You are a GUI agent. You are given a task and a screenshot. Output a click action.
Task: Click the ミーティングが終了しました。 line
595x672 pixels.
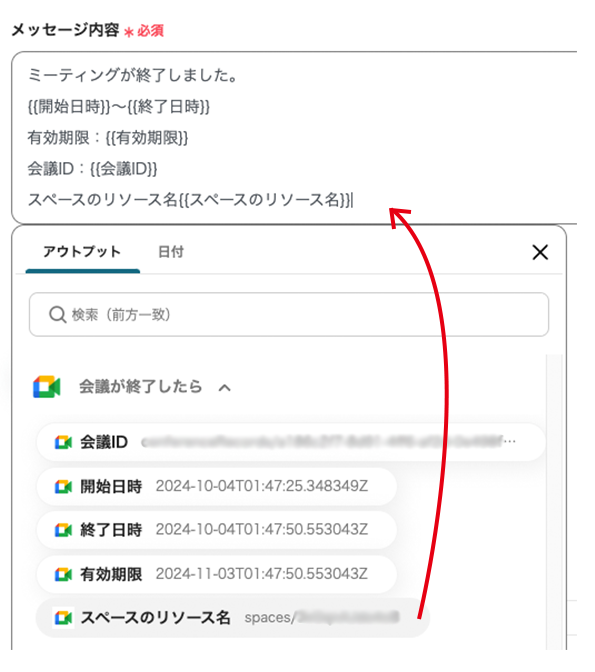coord(132,75)
